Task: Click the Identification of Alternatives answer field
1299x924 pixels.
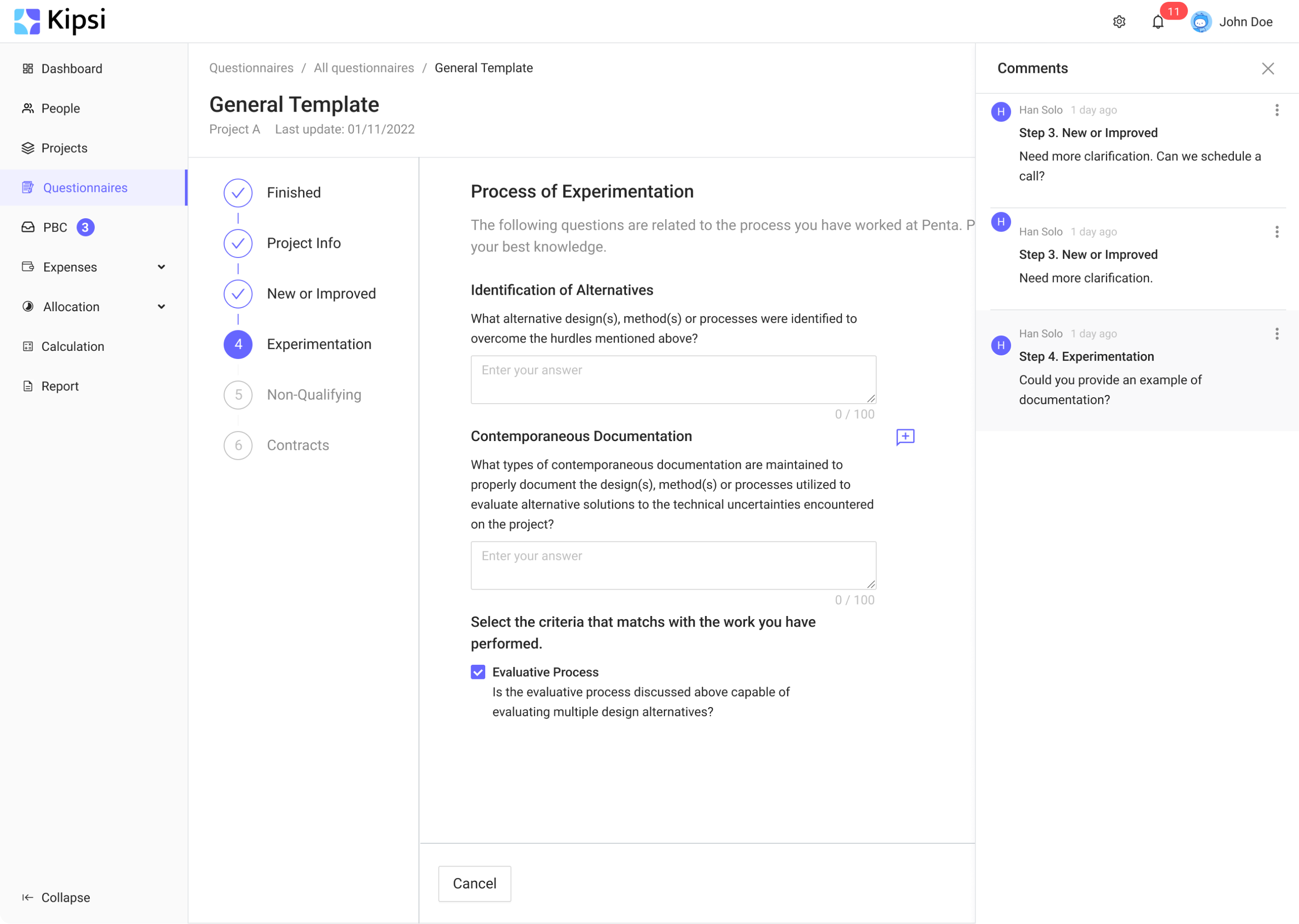Action: (673, 379)
